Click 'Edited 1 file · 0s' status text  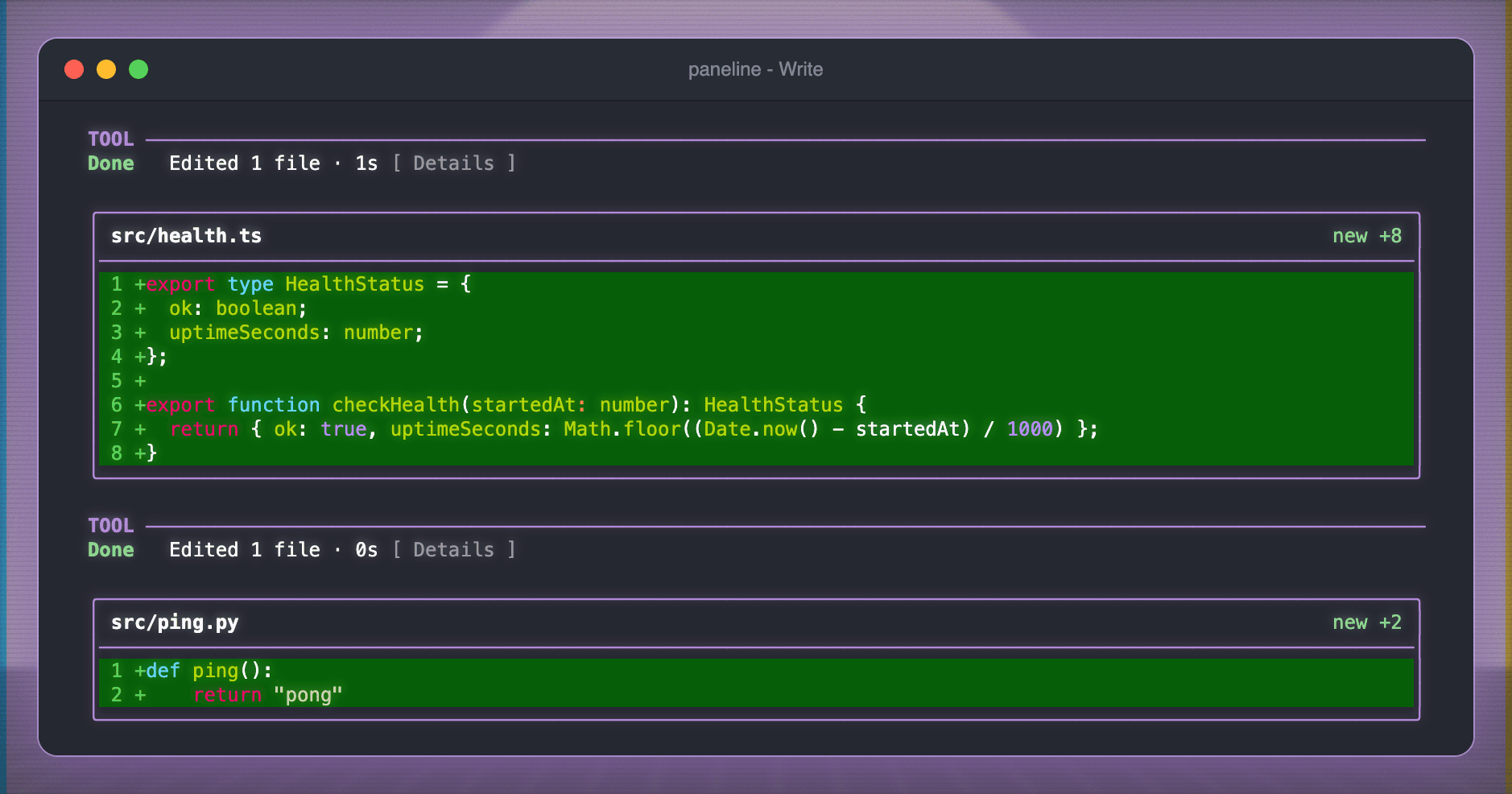pyautogui.click(x=273, y=550)
